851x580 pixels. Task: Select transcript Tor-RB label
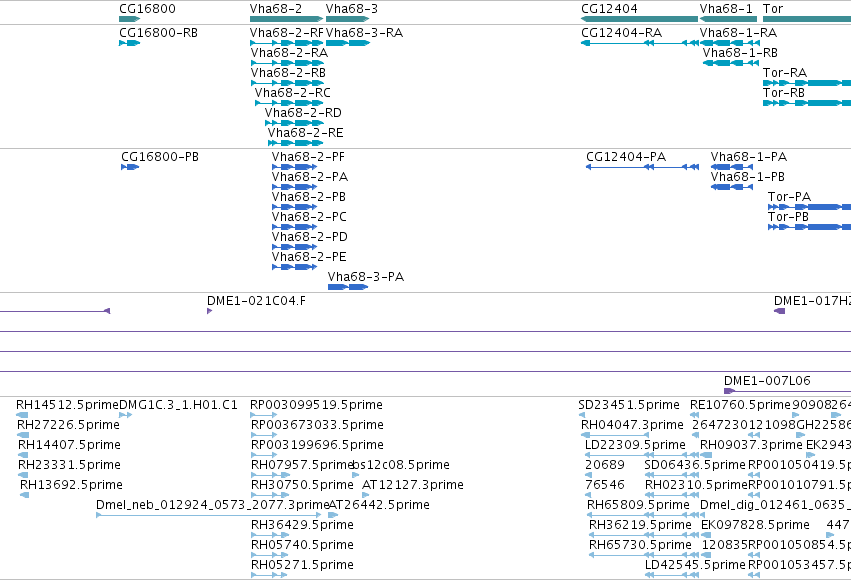[x=784, y=93]
